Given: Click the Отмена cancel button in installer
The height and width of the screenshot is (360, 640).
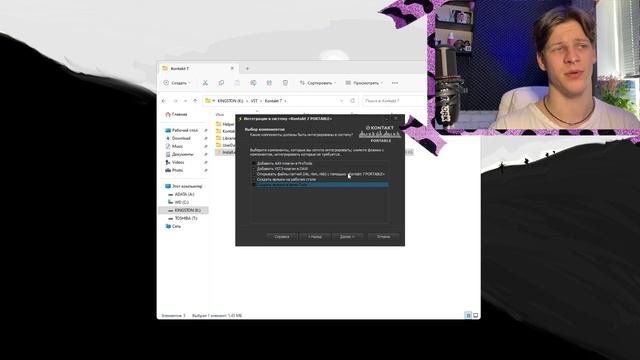Looking at the screenshot, I should (x=383, y=237).
